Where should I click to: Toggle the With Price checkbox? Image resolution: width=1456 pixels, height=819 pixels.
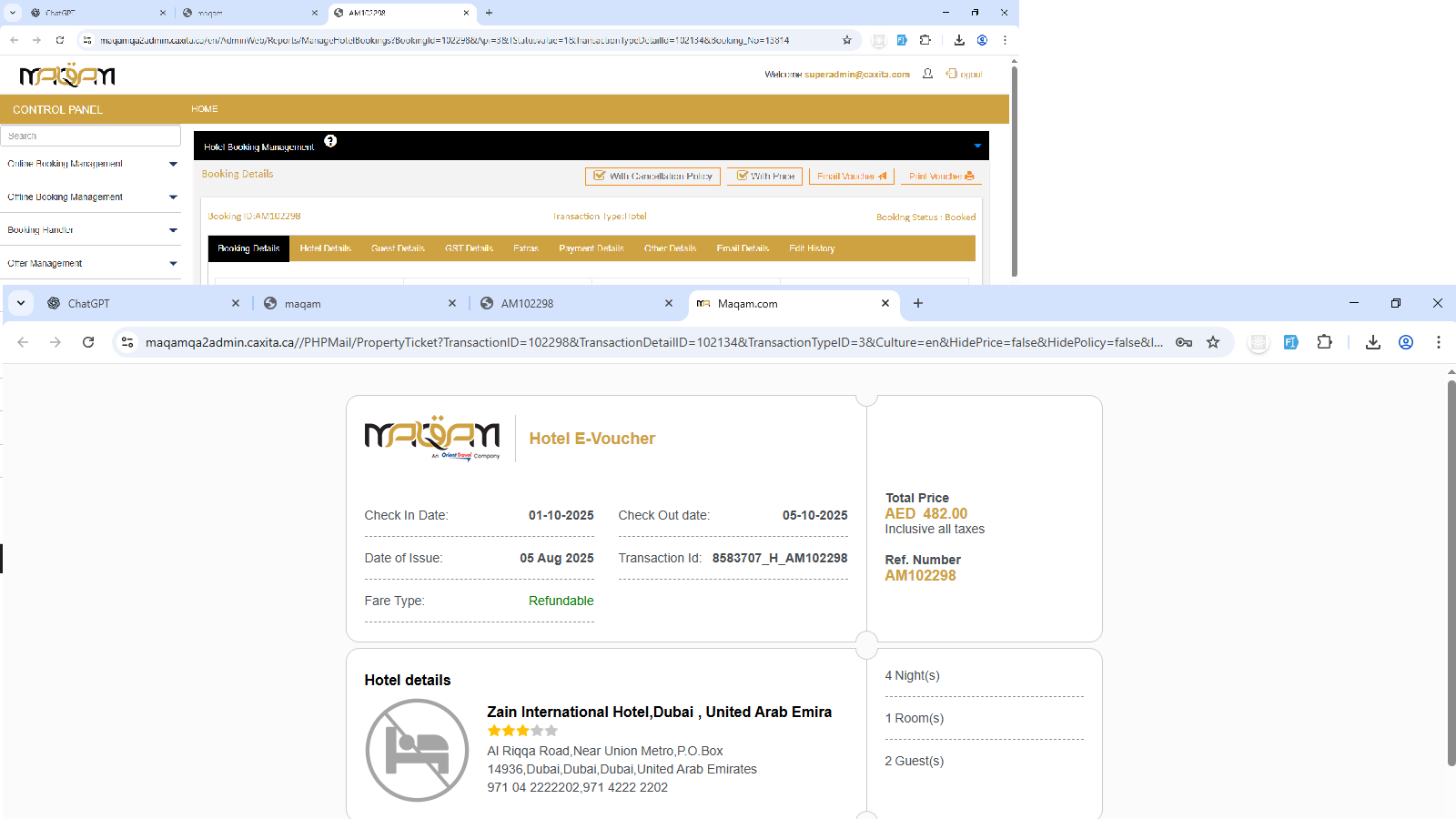tap(743, 177)
